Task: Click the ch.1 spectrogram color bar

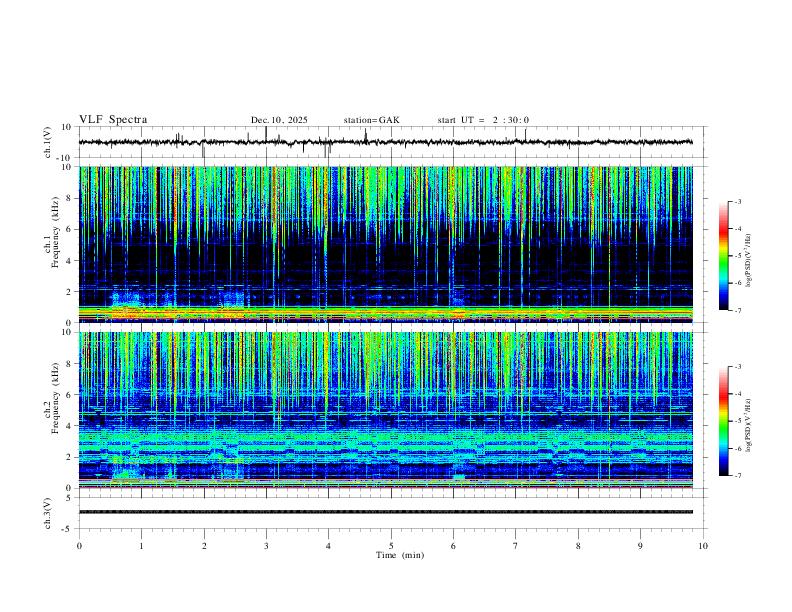Action: click(x=724, y=256)
